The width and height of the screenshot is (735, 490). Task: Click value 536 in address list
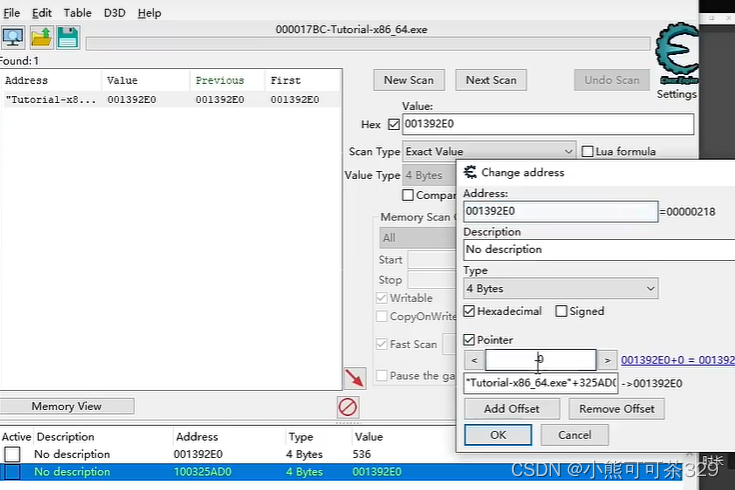[x=361, y=454]
